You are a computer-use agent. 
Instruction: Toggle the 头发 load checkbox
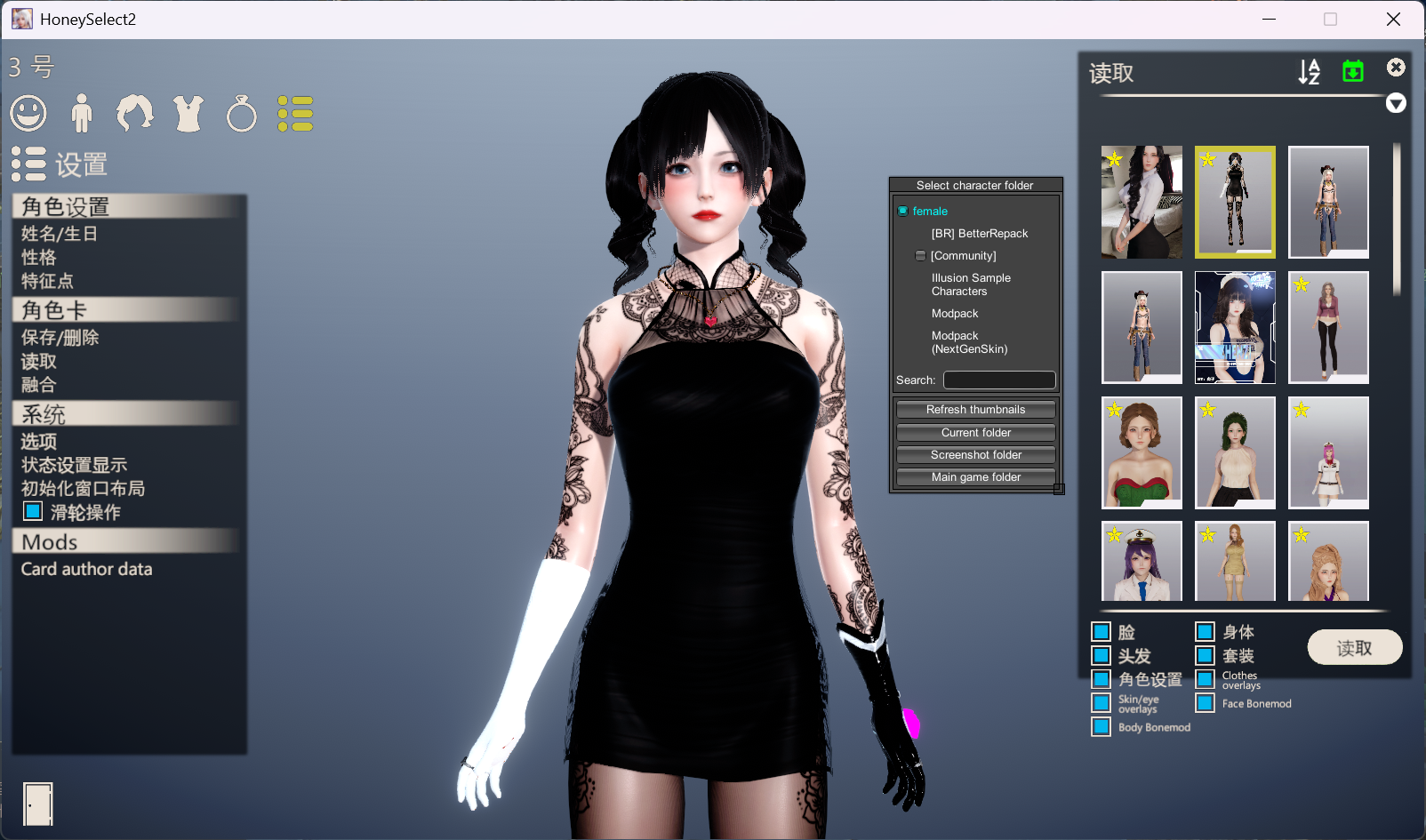(x=1102, y=656)
